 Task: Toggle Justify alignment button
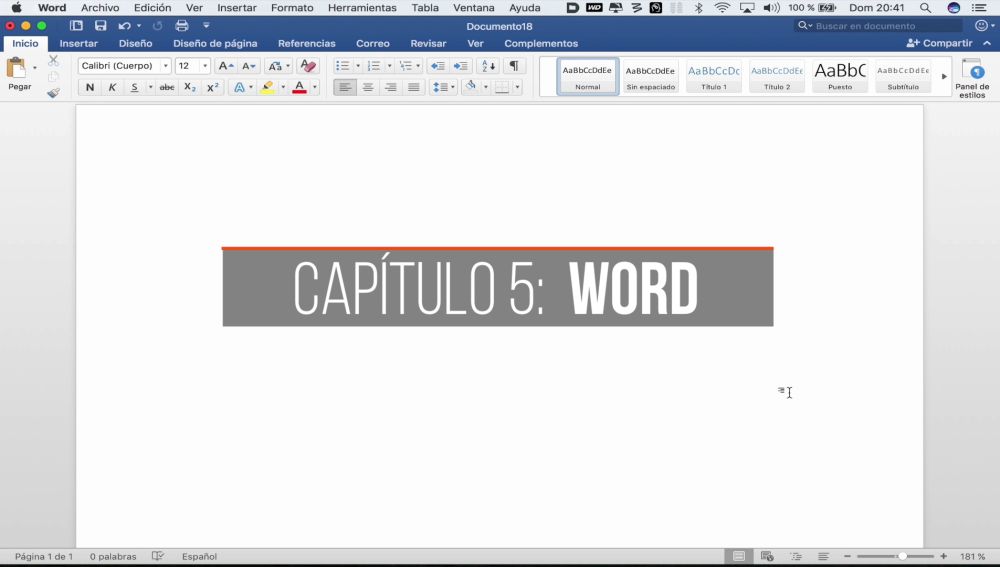[414, 87]
